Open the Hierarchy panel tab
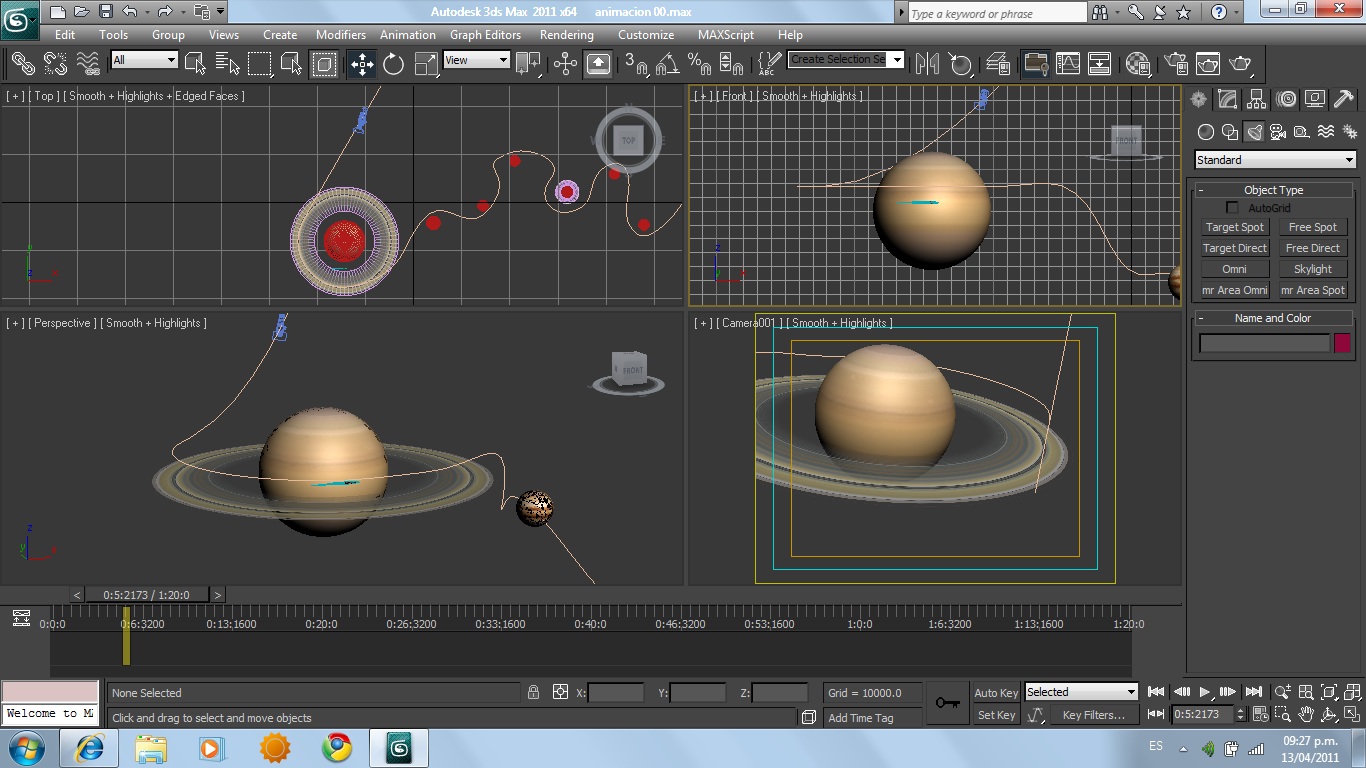This screenshot has height=768, width=1366. coord(1257,99)
